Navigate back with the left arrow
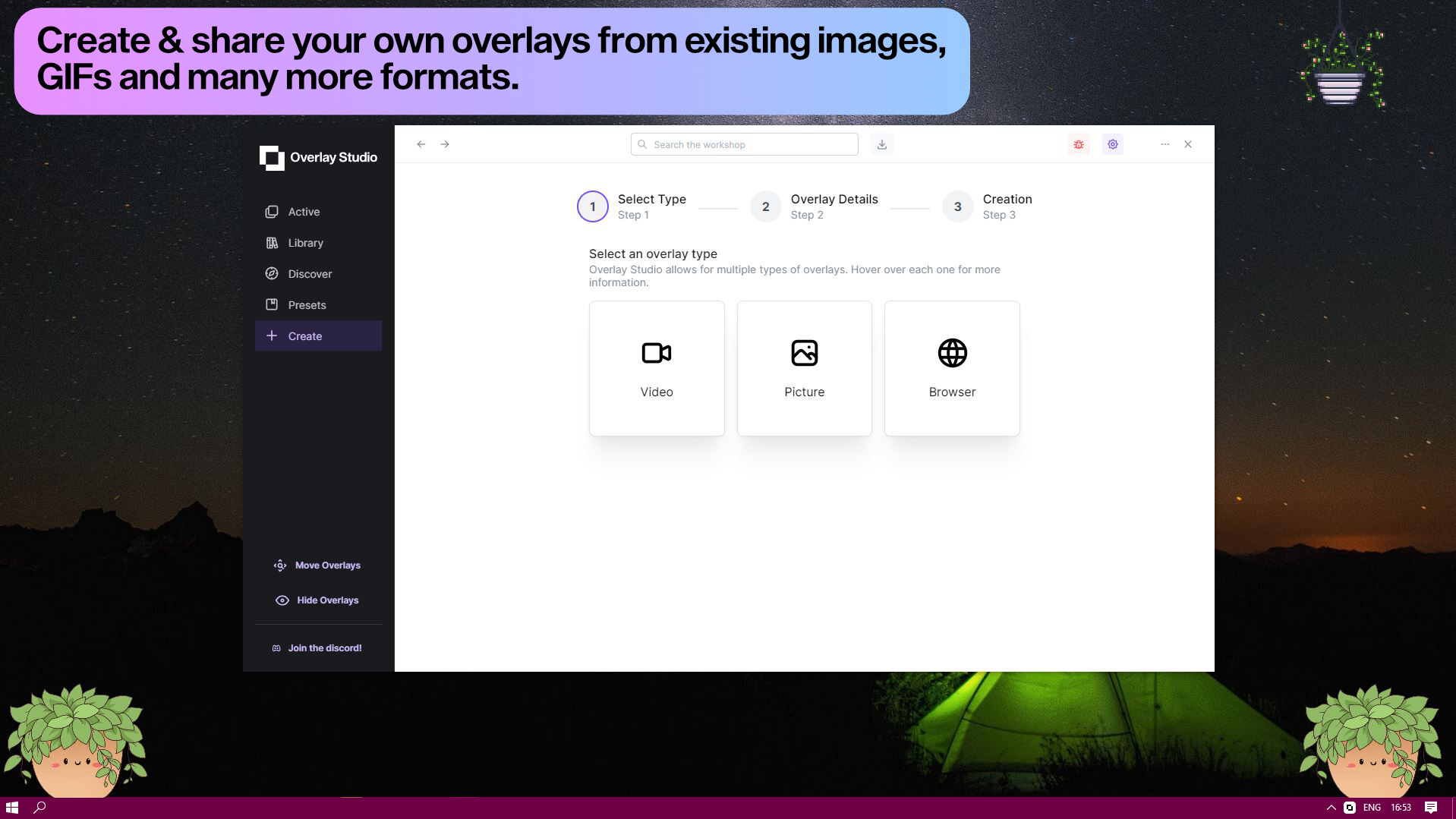The width and height of the screenshot is (1456, 819). click(421, 143)
